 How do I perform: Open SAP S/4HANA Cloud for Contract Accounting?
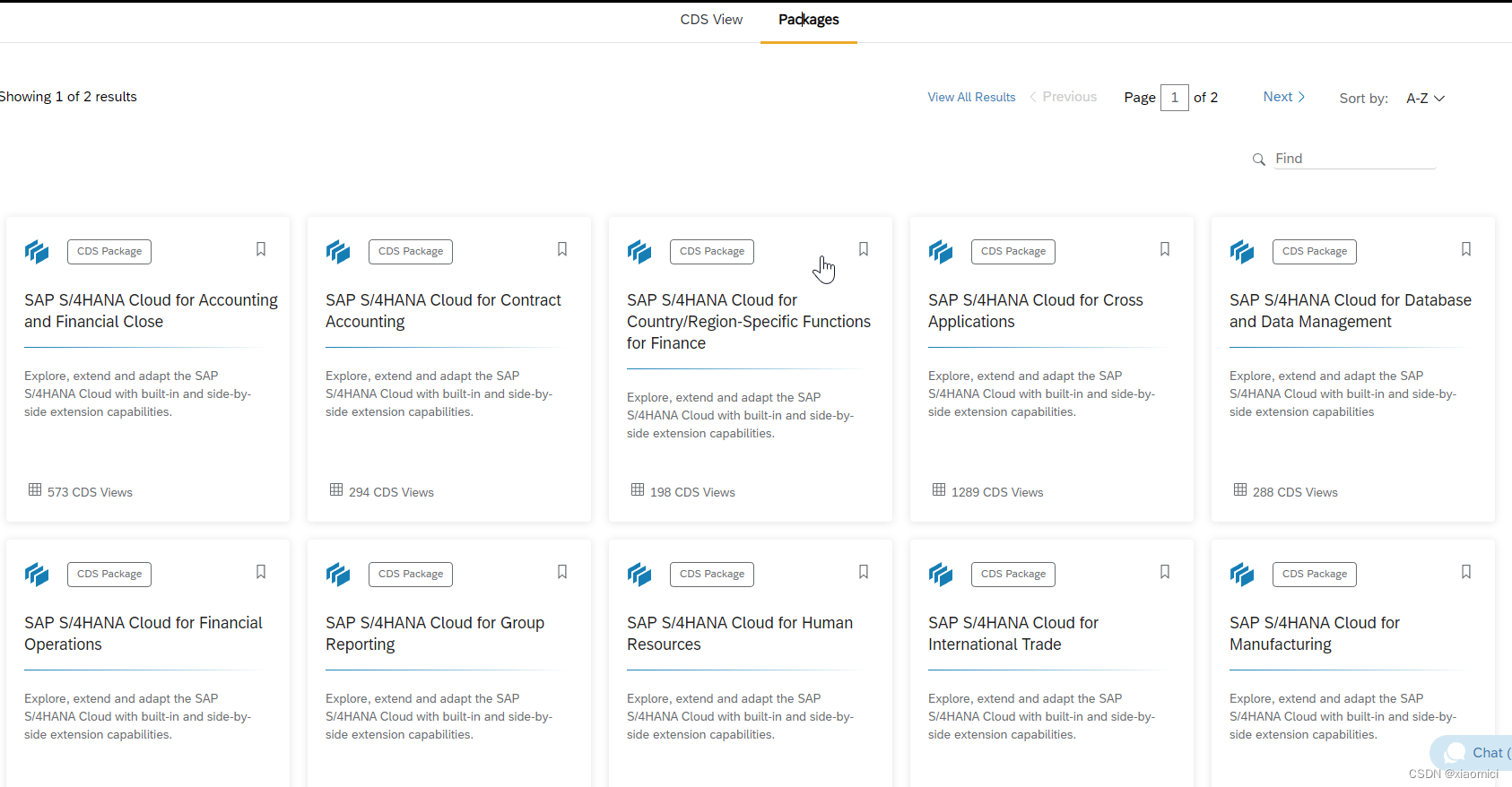443,311
